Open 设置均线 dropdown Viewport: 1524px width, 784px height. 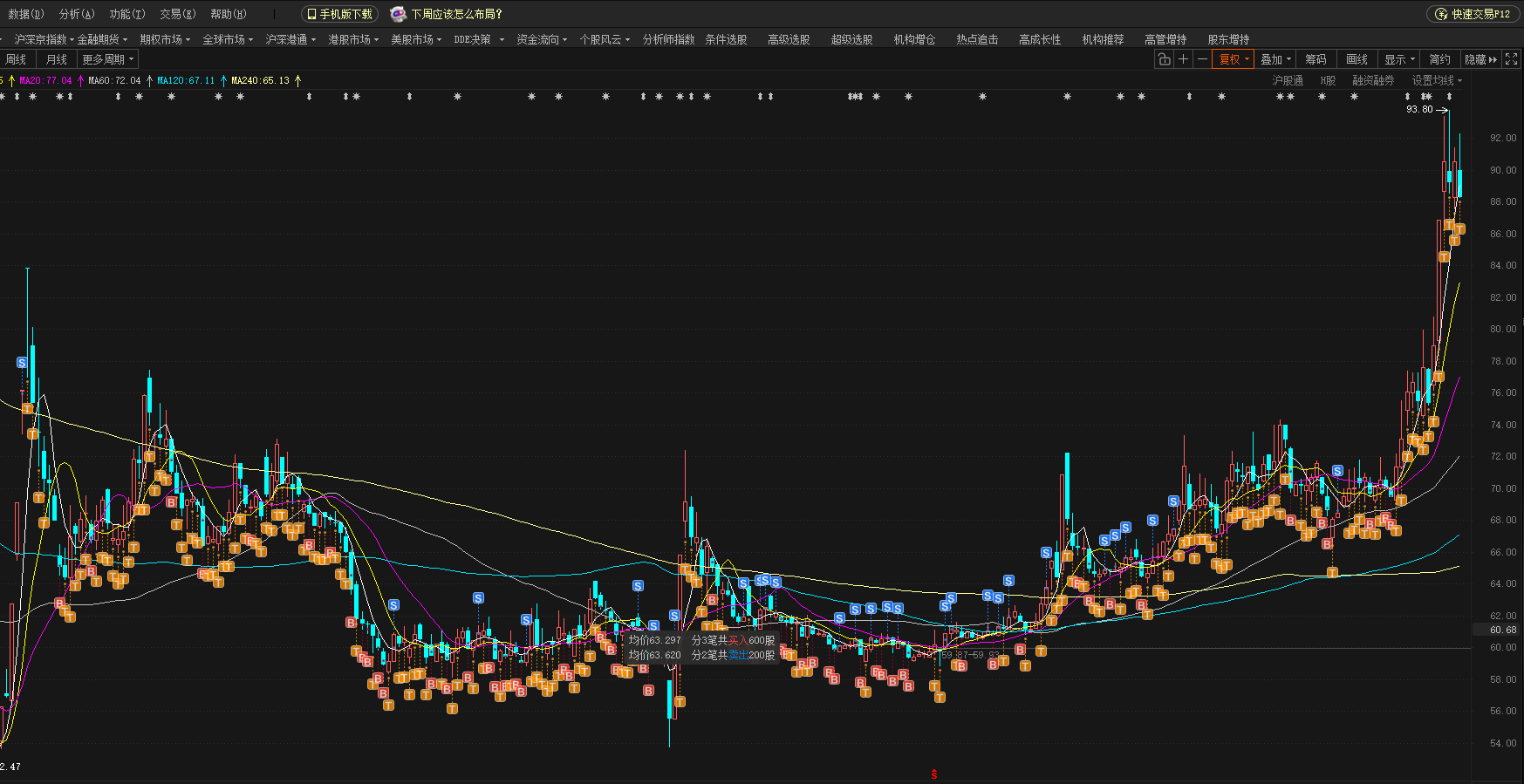click(1437, 80)
